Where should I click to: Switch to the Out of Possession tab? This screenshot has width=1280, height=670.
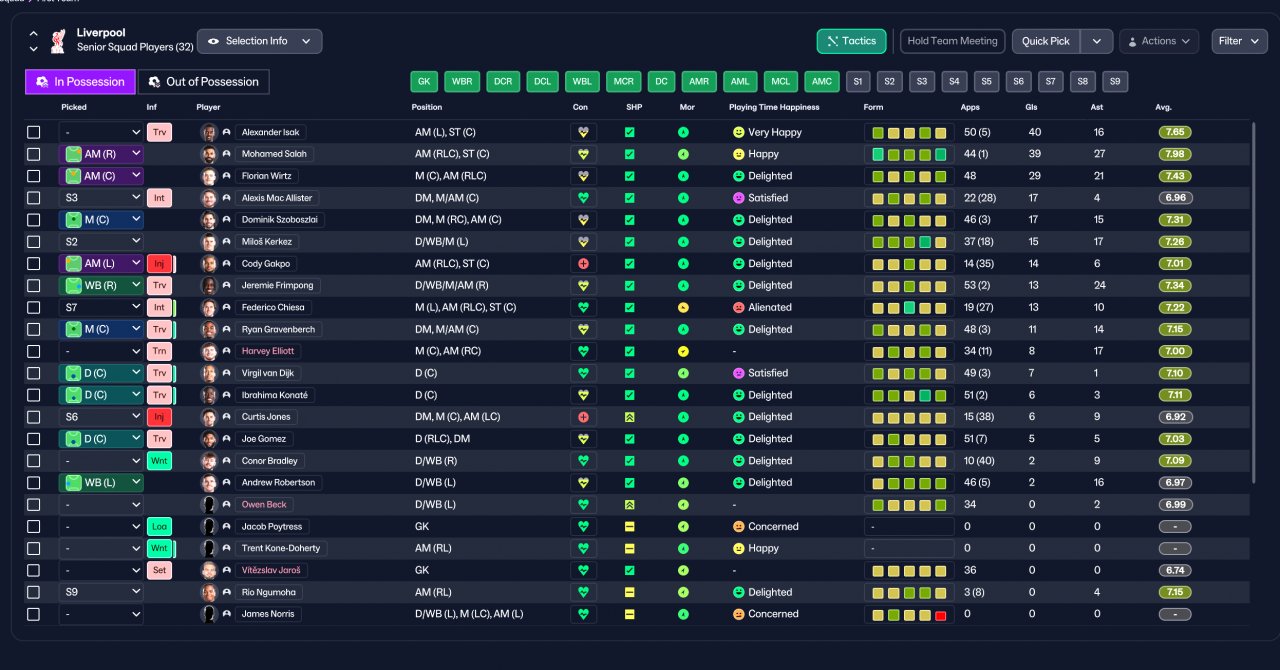(204, 82)
